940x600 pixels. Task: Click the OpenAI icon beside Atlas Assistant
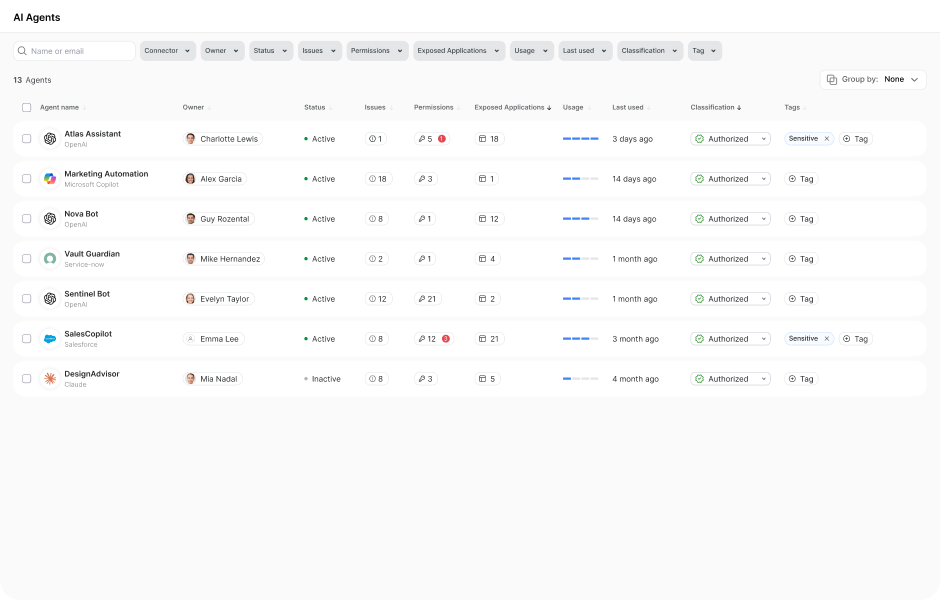pos(50,138)
